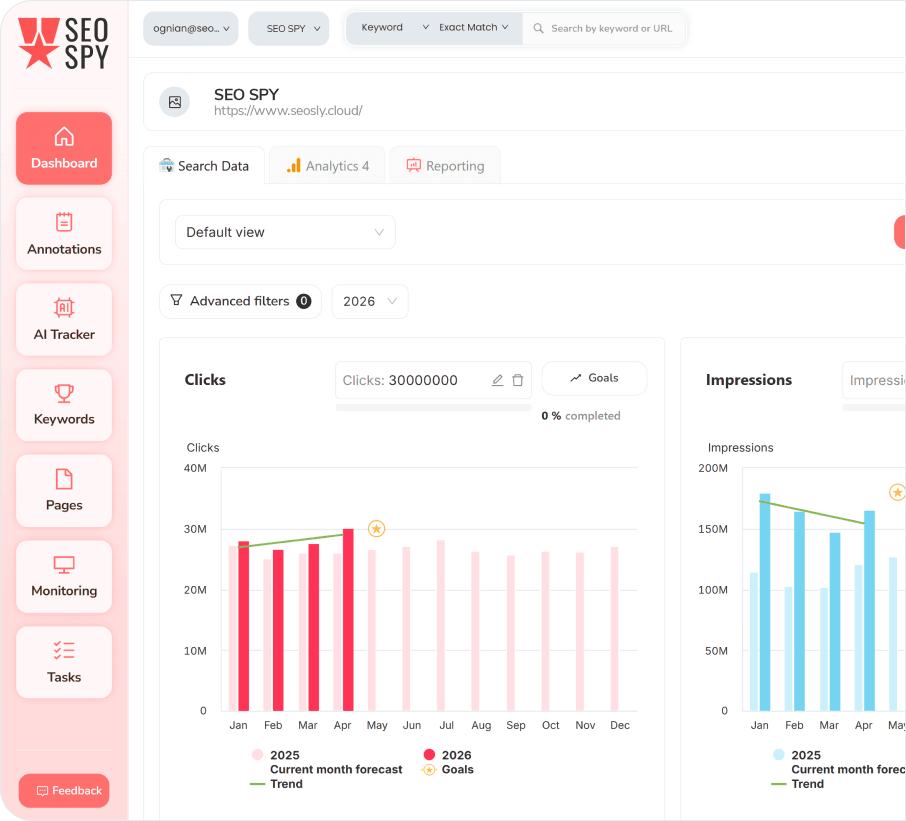Toggle Trend line in Impressions legend
Viewport: 906px width, 821px height.
(798, 784)
